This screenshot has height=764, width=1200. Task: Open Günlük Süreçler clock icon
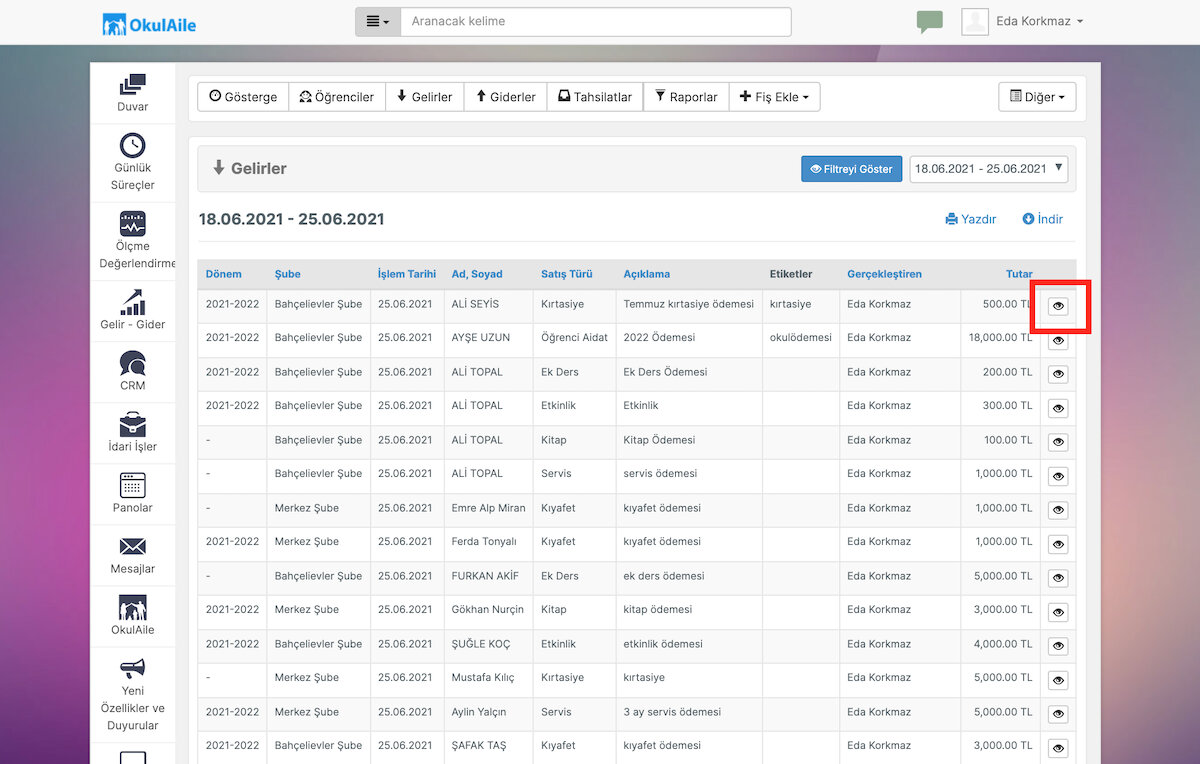point(132,145)
